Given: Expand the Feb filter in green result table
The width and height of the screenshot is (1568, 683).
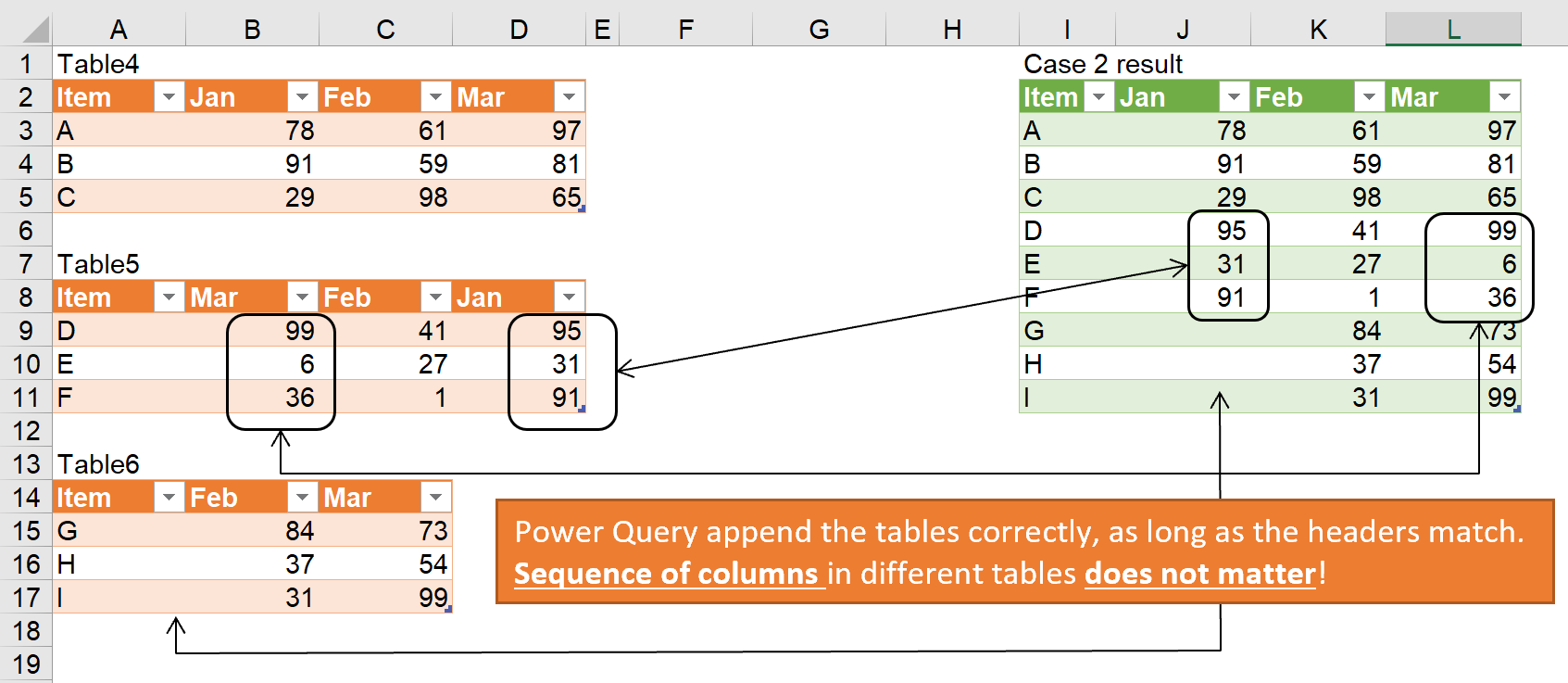Looking at the screenshot, I should coord(1369,97).
